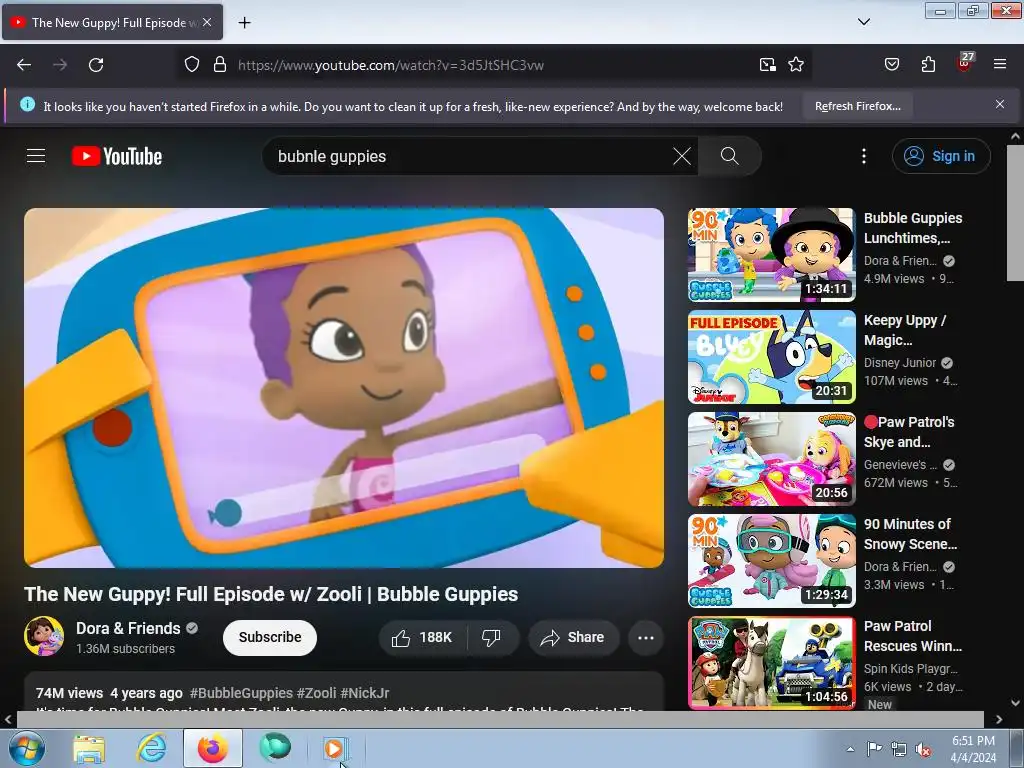Open the tracking protection shield icon
The width and height of the screenshot is (1024, 768).
coord(191,64)
